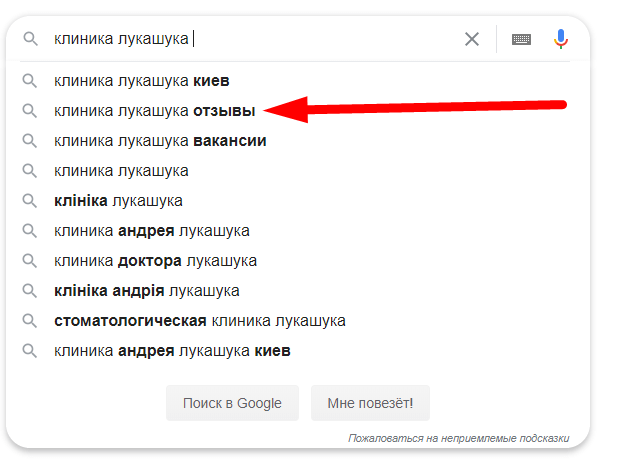Choose suggestion 'клиника андрея лукашука'
The height and width of the screenshot is (460, 618).
click(x=152, y=230)
